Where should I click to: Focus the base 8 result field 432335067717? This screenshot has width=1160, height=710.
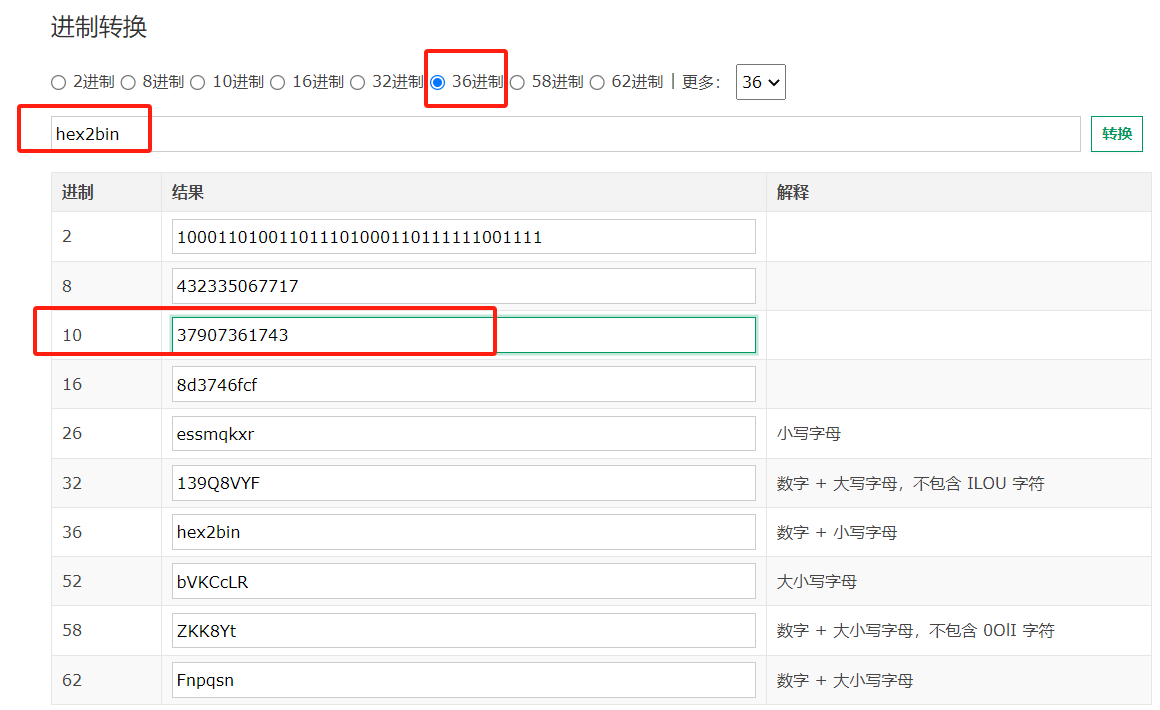(x=463, y=286)
